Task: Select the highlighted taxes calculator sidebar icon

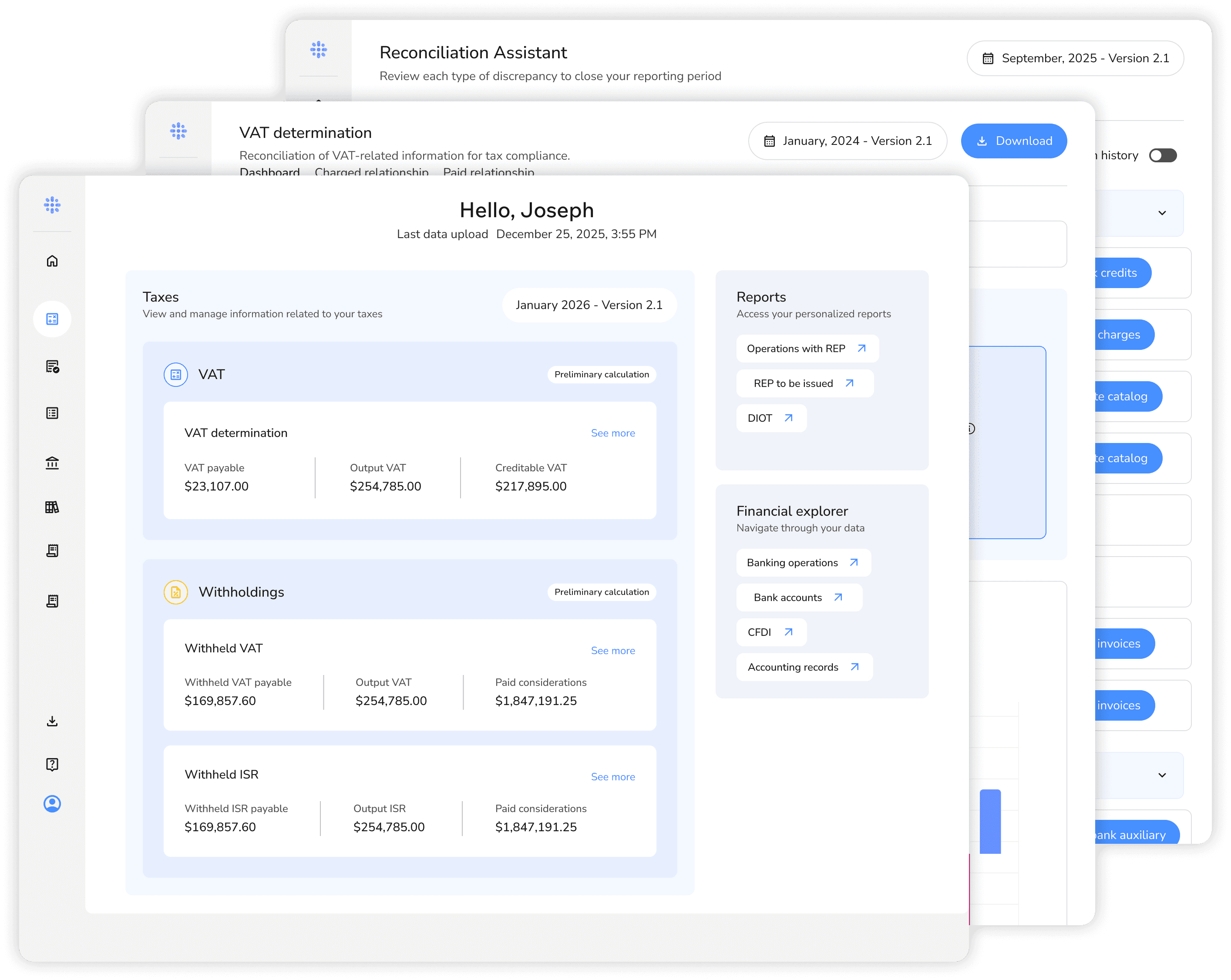Action: point(52,319)
